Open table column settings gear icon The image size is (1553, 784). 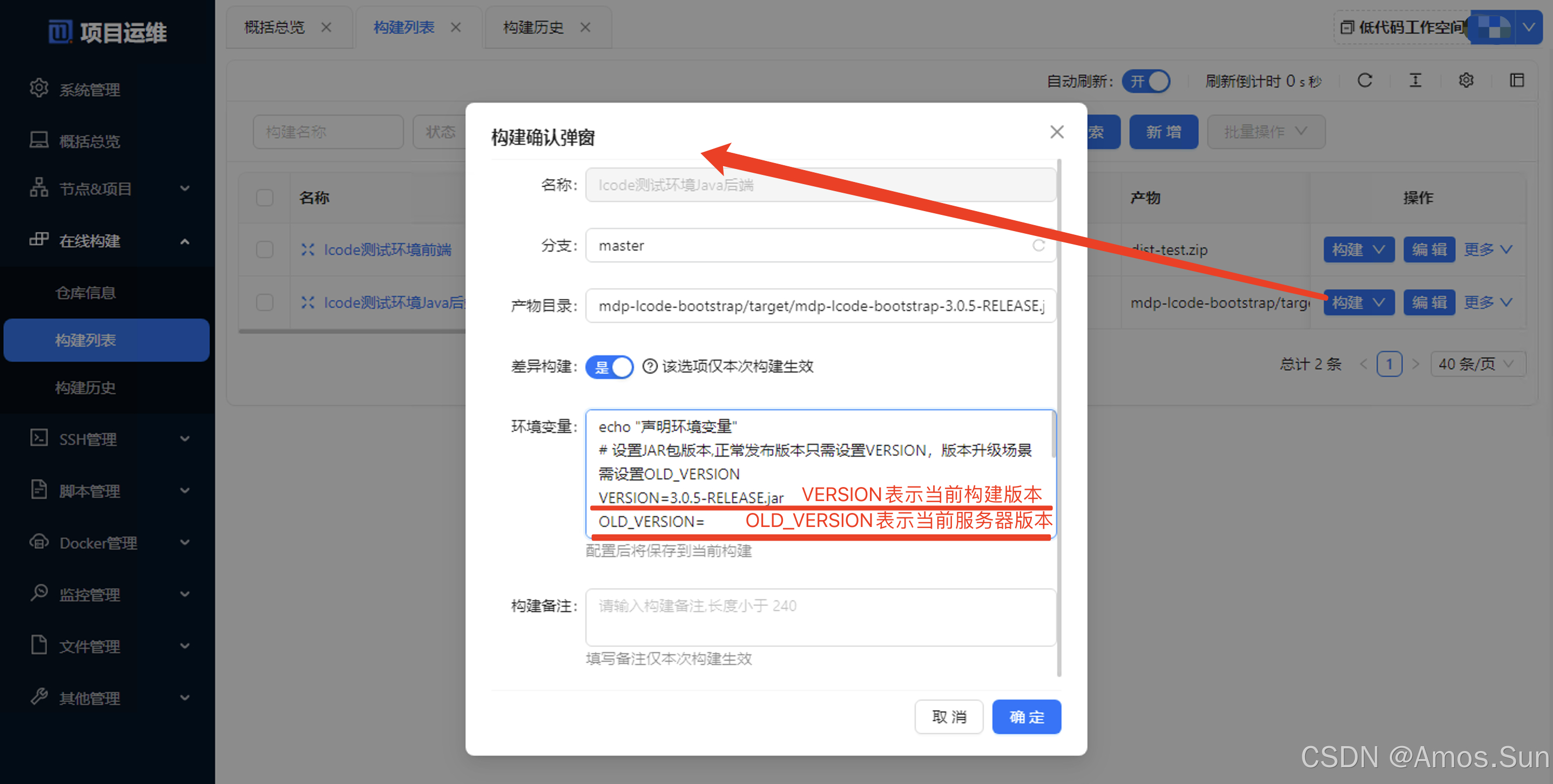point(1466,80)
